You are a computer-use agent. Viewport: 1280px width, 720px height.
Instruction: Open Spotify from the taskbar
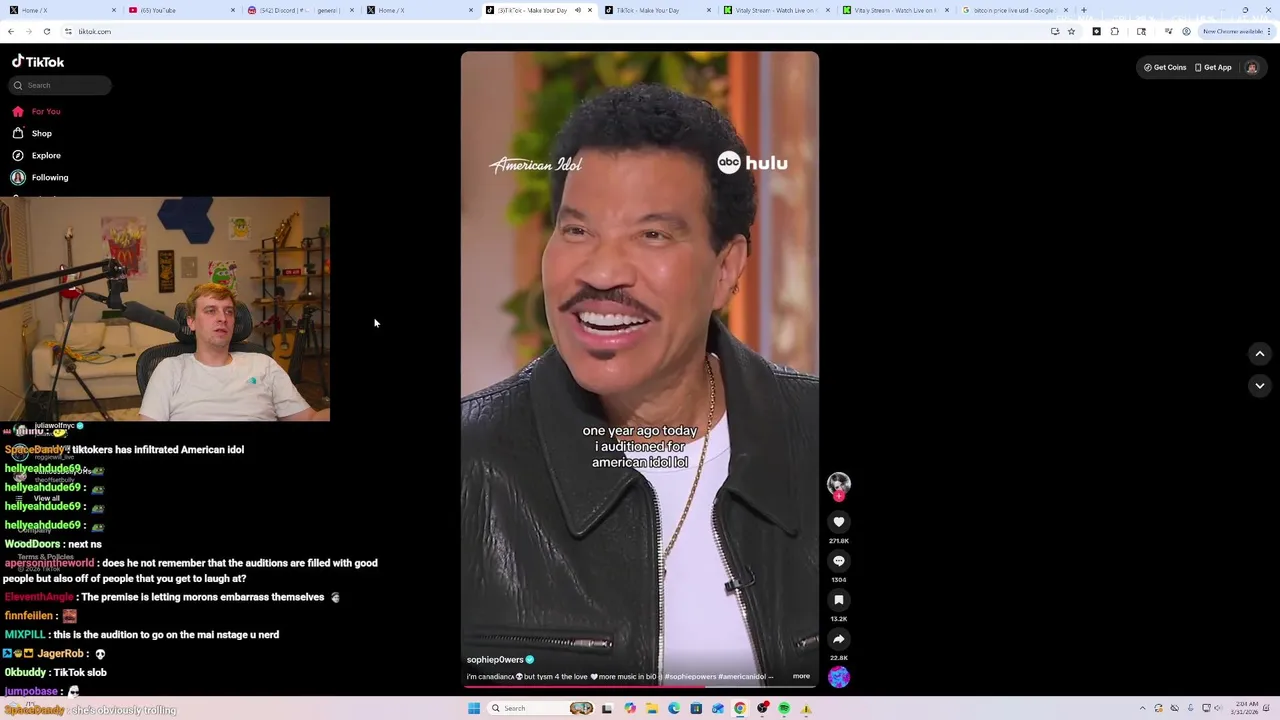coord(784,708)
